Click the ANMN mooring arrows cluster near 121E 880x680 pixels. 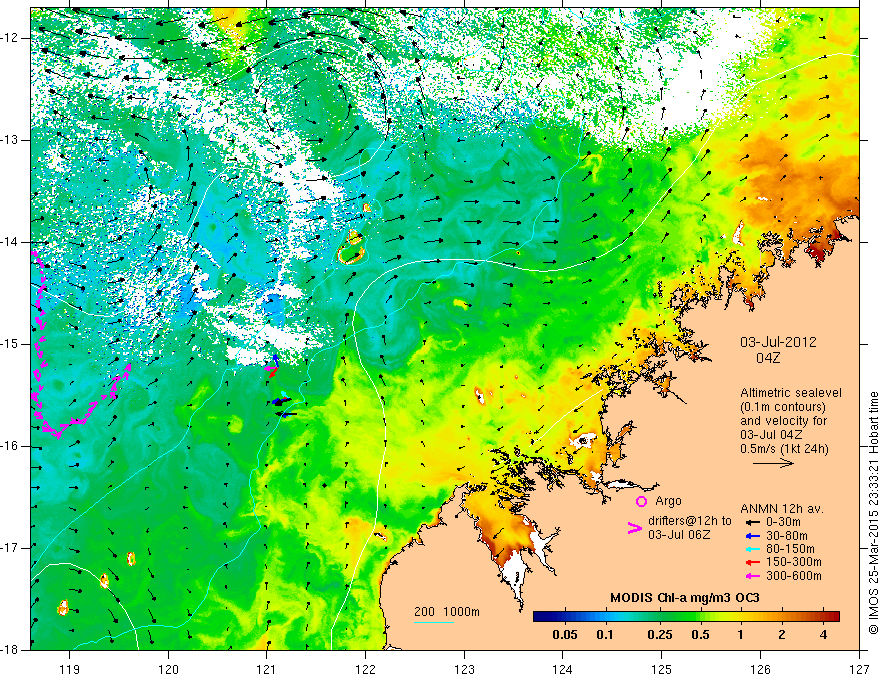click(x=279, y=387)
